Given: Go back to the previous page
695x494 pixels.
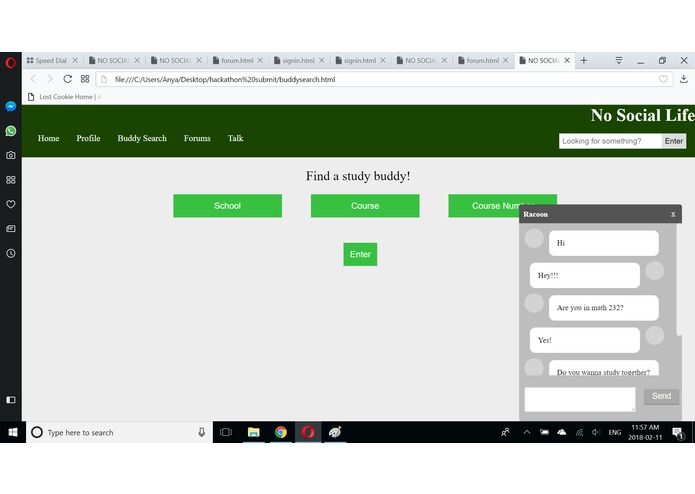Looking at the screenshot, I should coord(33,79).
